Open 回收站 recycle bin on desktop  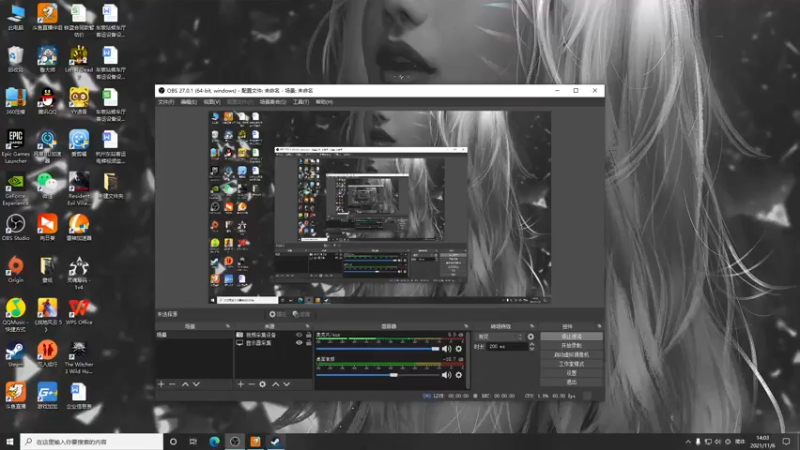pos(15,59)
